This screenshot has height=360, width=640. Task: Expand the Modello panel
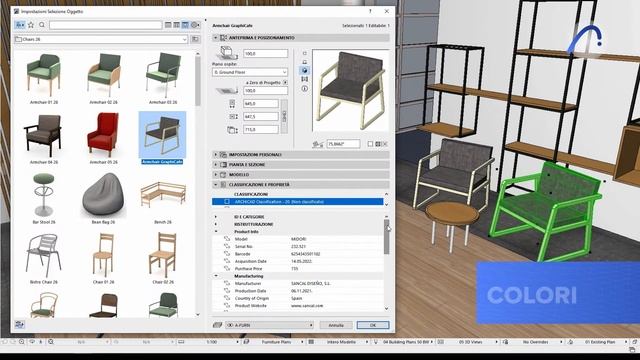pos(216,174)
